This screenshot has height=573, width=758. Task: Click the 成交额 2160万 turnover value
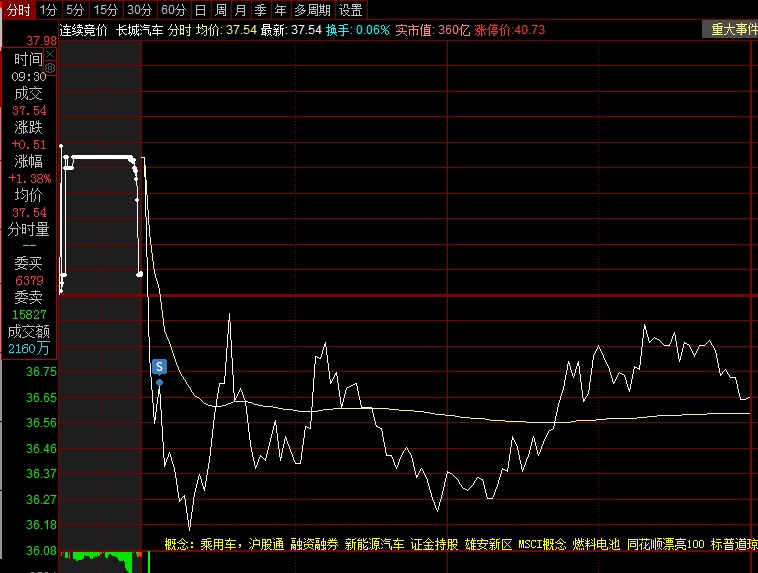tap(29, 348)
